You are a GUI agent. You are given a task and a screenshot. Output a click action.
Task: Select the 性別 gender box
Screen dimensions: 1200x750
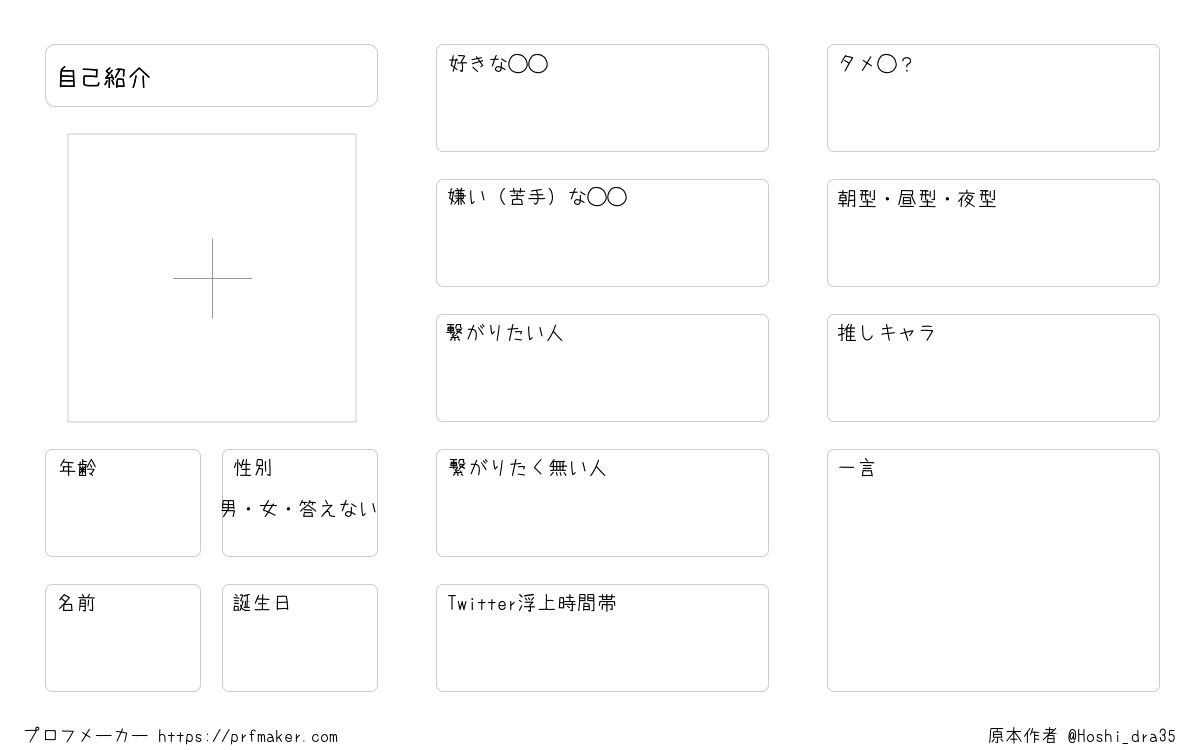(300, 503)
